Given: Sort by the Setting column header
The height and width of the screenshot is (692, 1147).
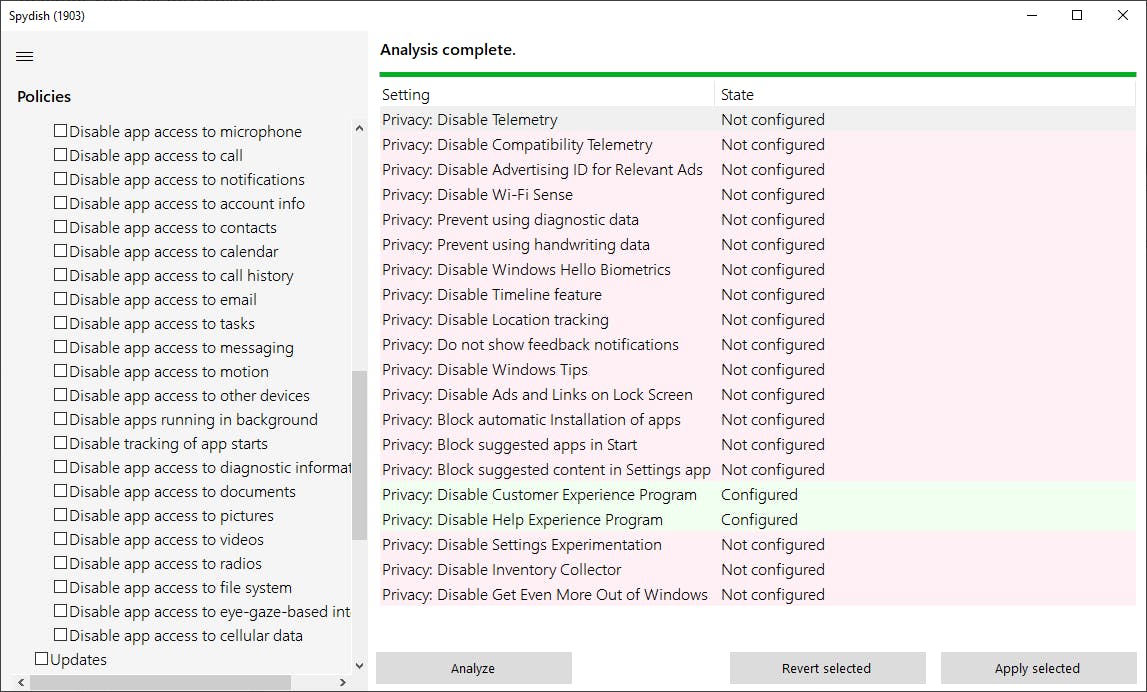Looking at the screenshot, I should tap(546, 95).
